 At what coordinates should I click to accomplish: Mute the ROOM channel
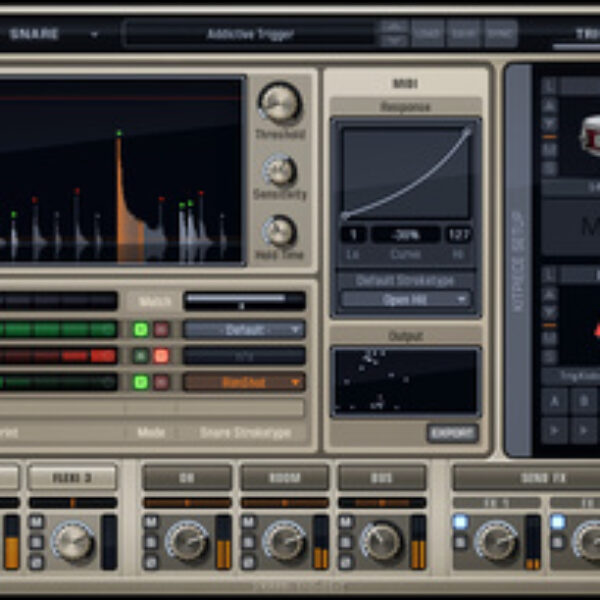[248, 522]
